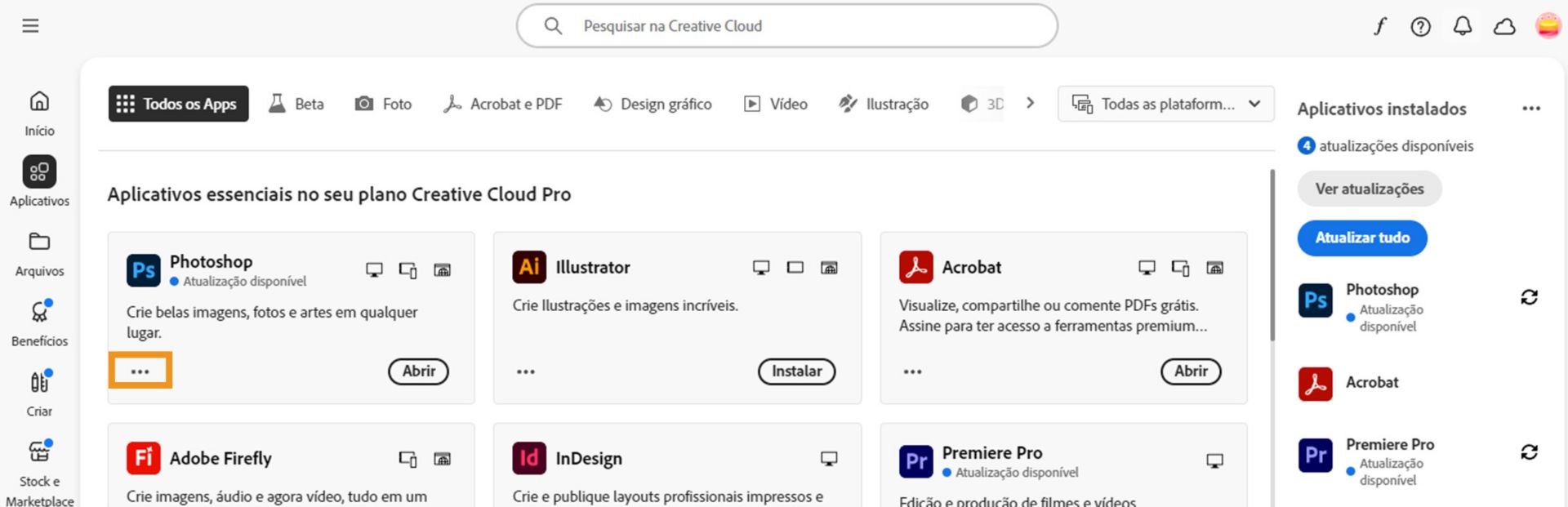This screenshot has height=507, width=1568.
Task: Click the desktop platform icon on the Photoshop card
Action: click(x=374, y=269)
